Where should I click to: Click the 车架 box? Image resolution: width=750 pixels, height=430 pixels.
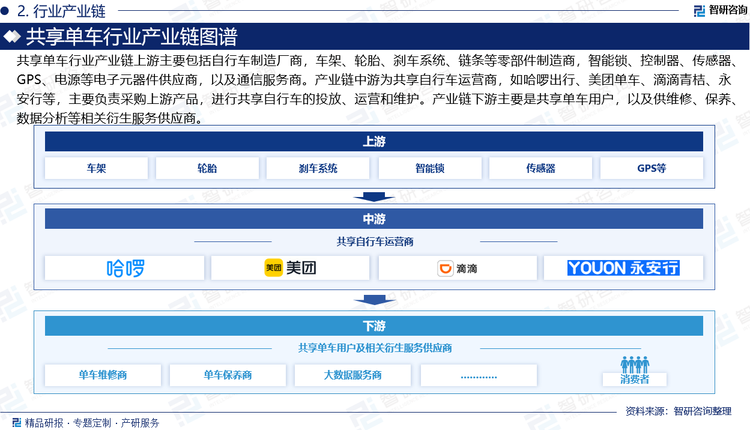pyautogui.click(x=97, y=168)
